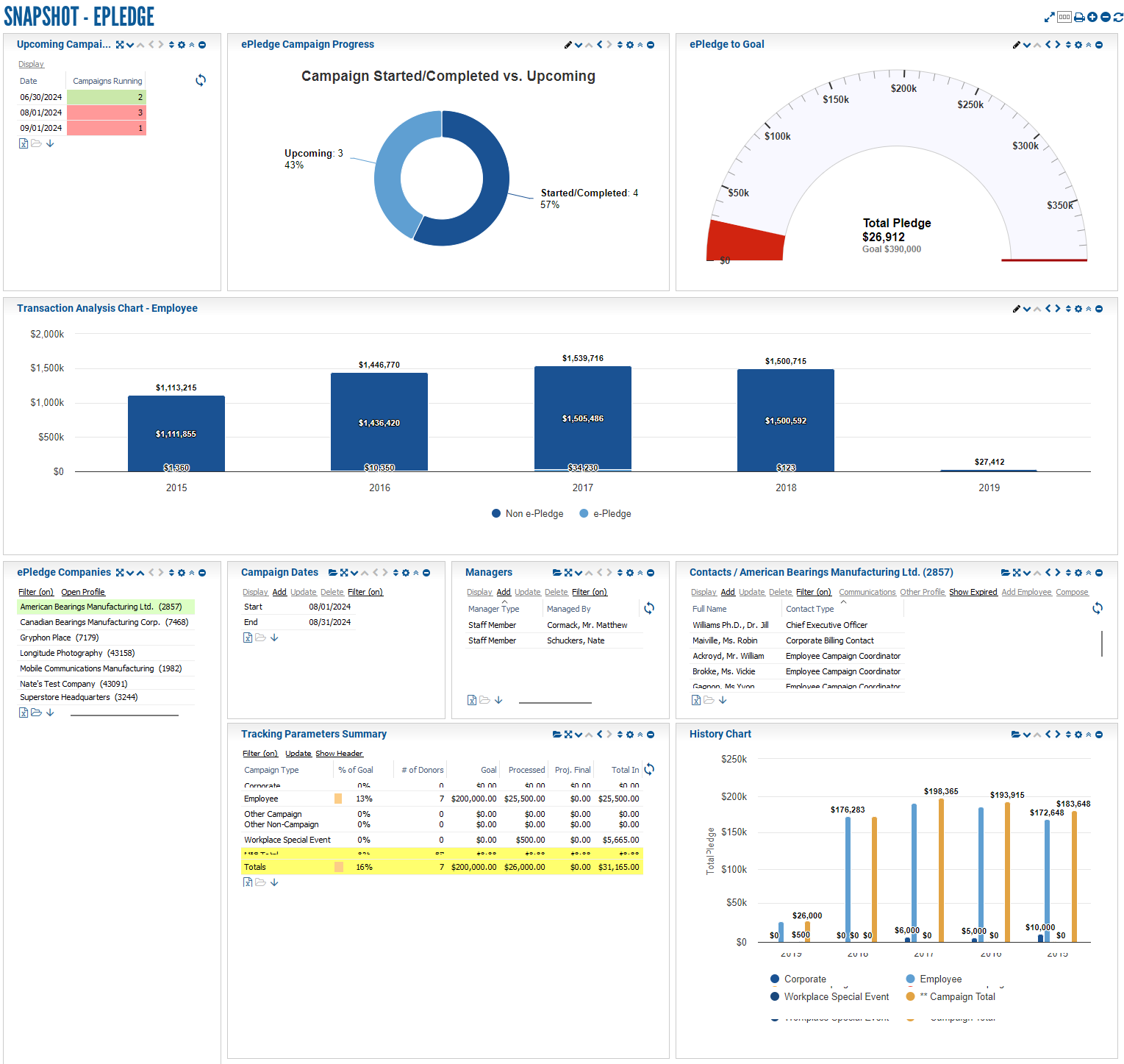Download ePledge Companies list with the down arrow icon

click(50, 713)
